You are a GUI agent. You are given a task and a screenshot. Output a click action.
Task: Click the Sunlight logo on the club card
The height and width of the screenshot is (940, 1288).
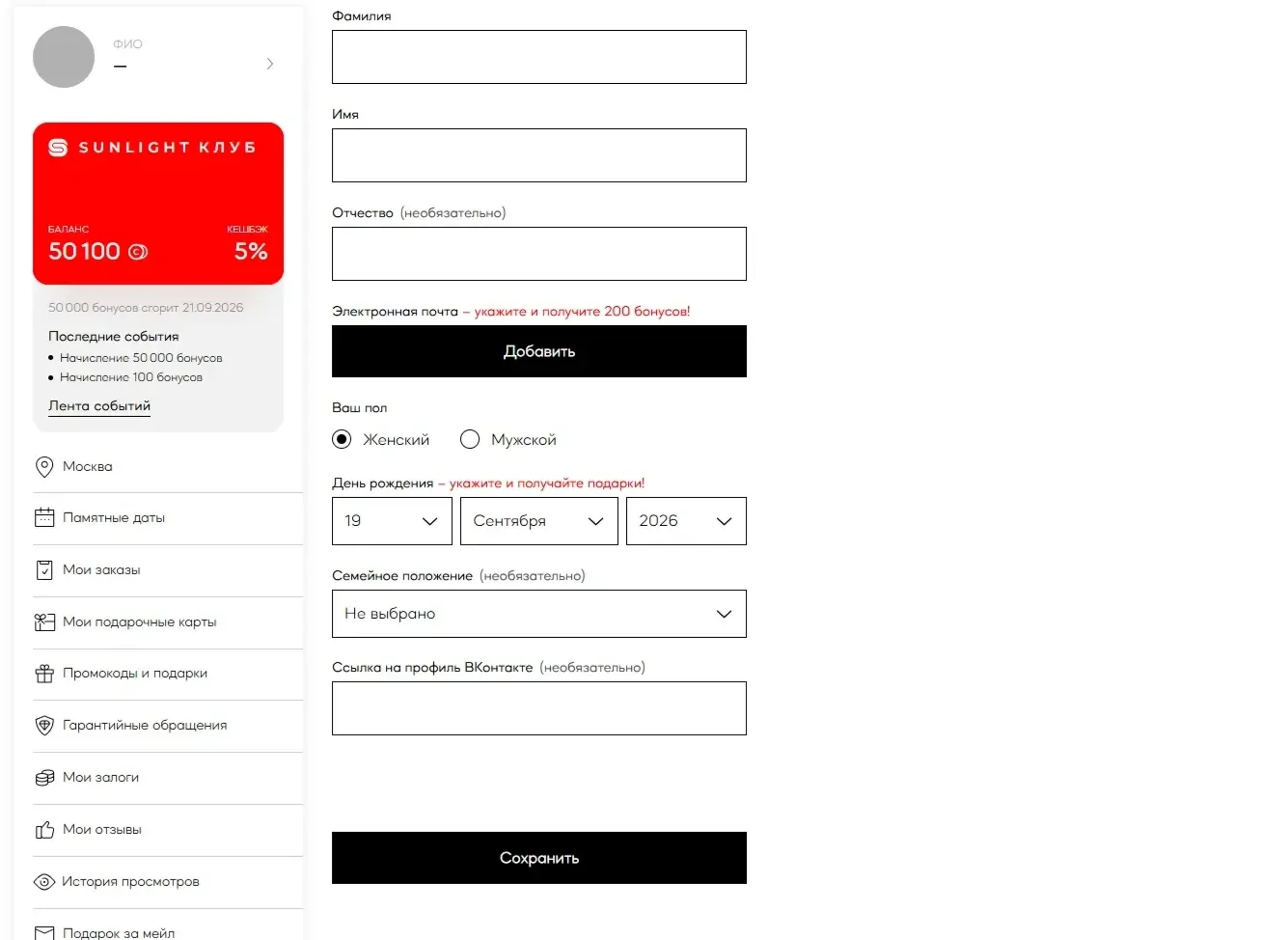pos(58,148)
